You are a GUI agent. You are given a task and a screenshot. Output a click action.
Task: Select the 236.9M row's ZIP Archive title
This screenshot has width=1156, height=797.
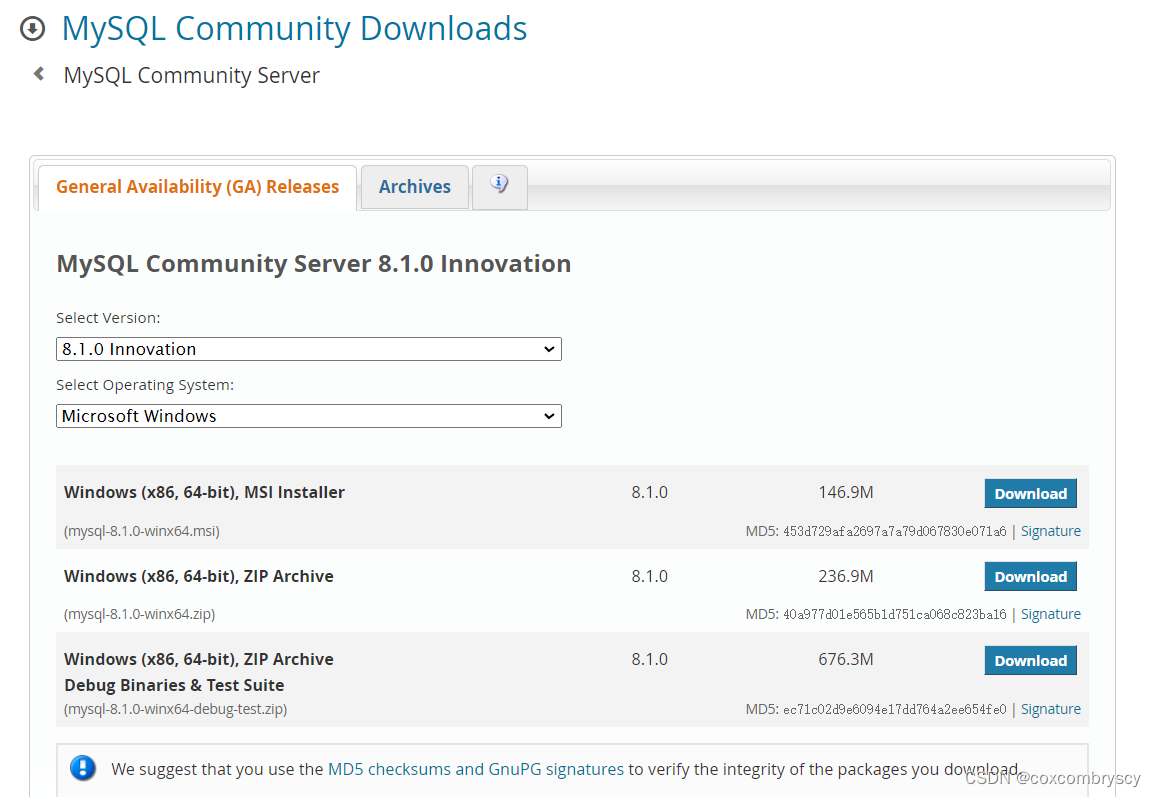199,577
